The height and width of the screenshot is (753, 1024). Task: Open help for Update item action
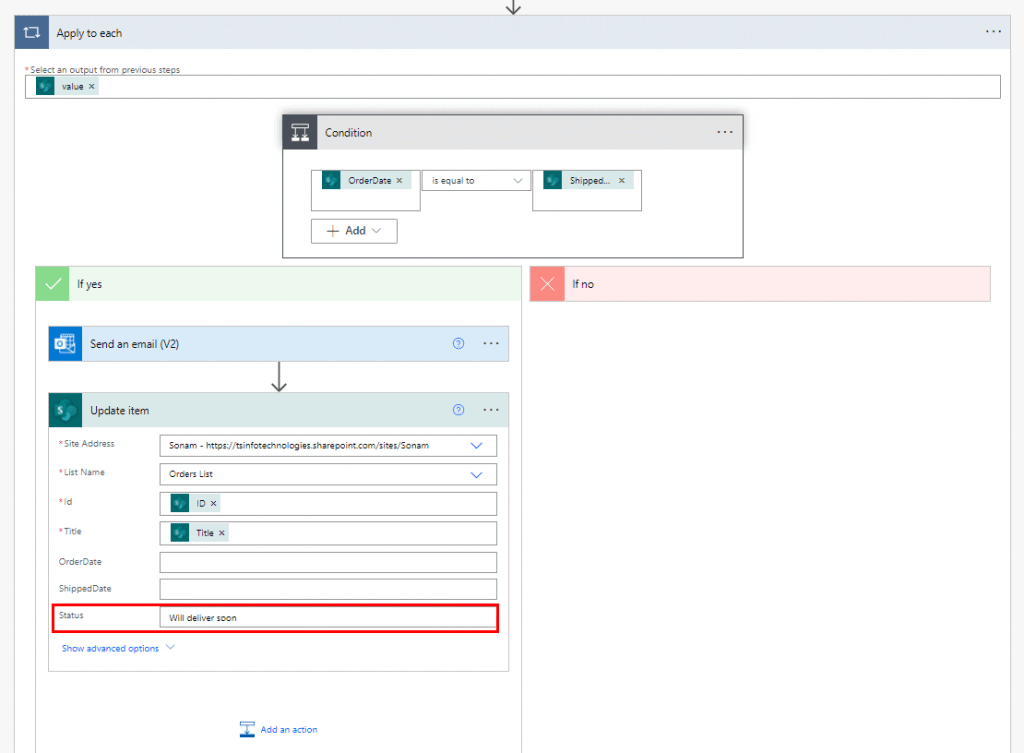[x=458, y=409]
